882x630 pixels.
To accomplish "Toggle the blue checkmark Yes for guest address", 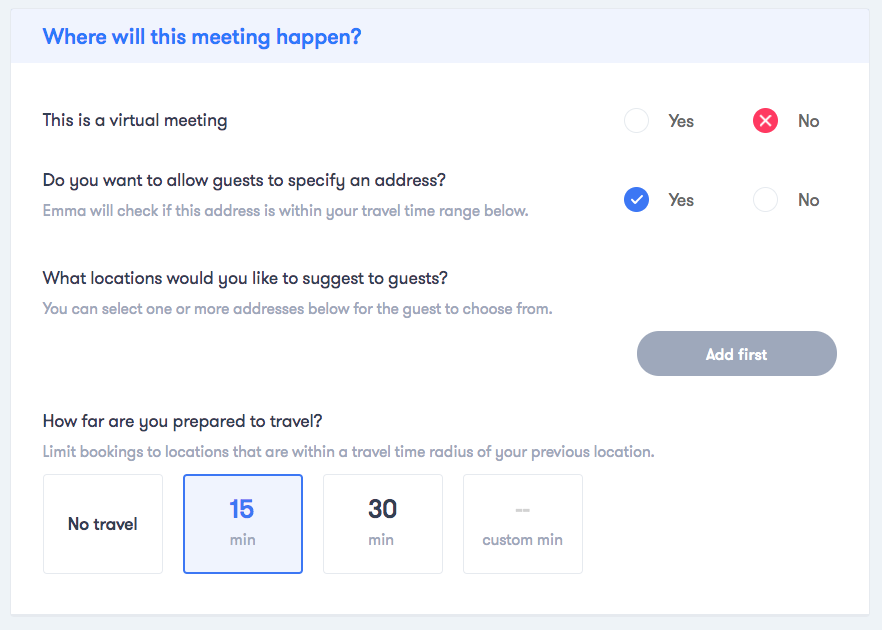I will pos(636,200).
